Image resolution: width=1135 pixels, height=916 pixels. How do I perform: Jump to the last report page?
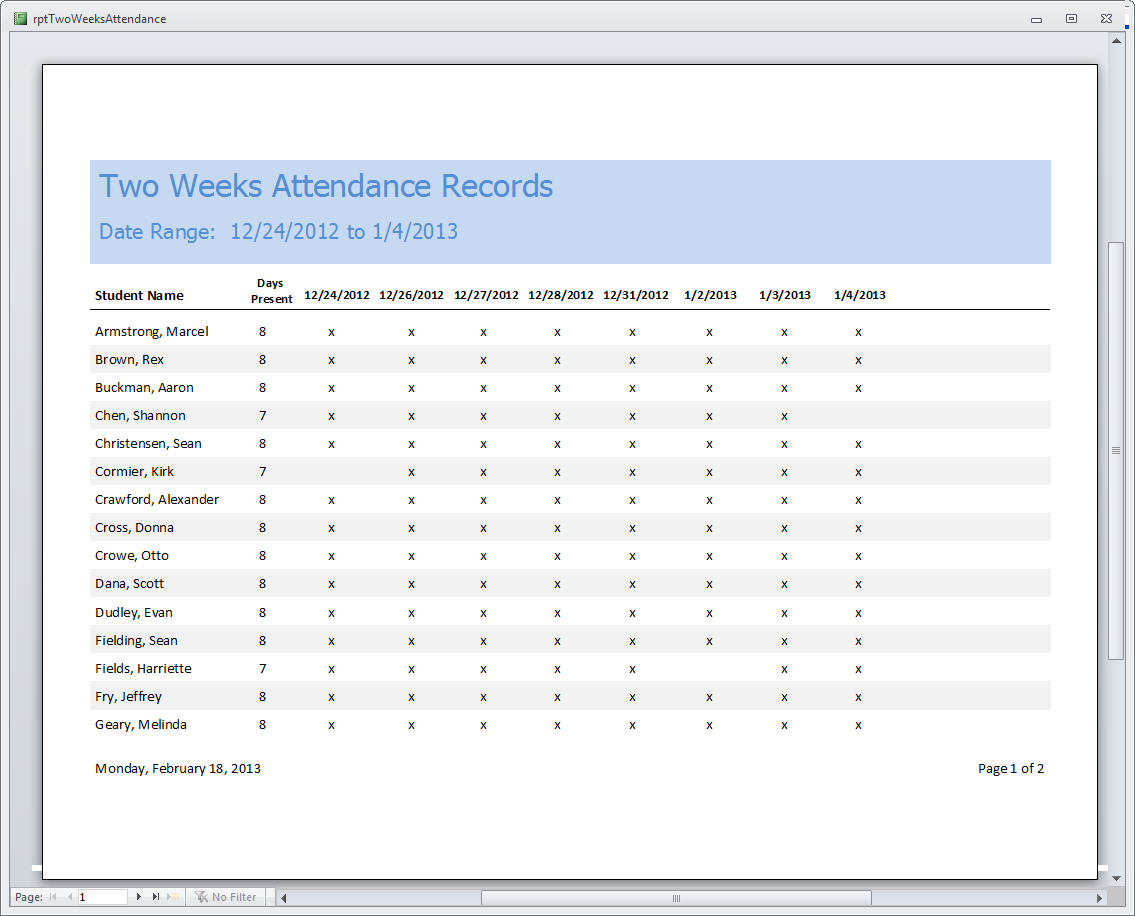[x=154, y=896]
